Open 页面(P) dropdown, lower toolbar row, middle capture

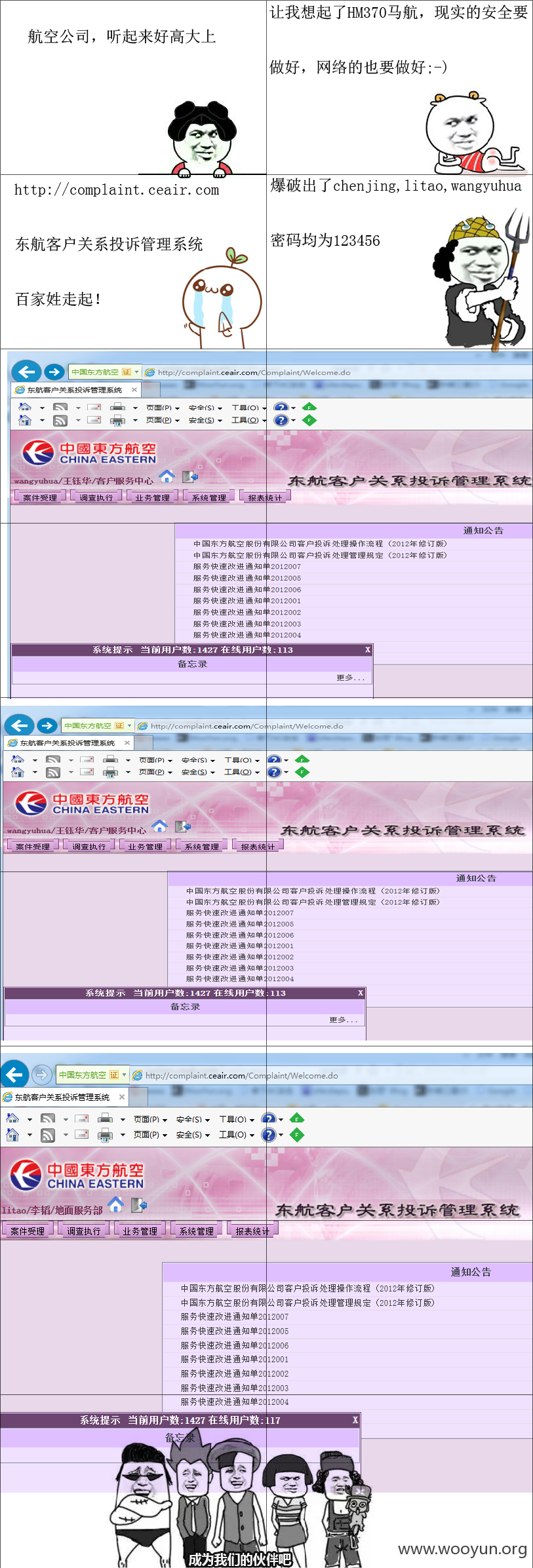tap(155, 772)
